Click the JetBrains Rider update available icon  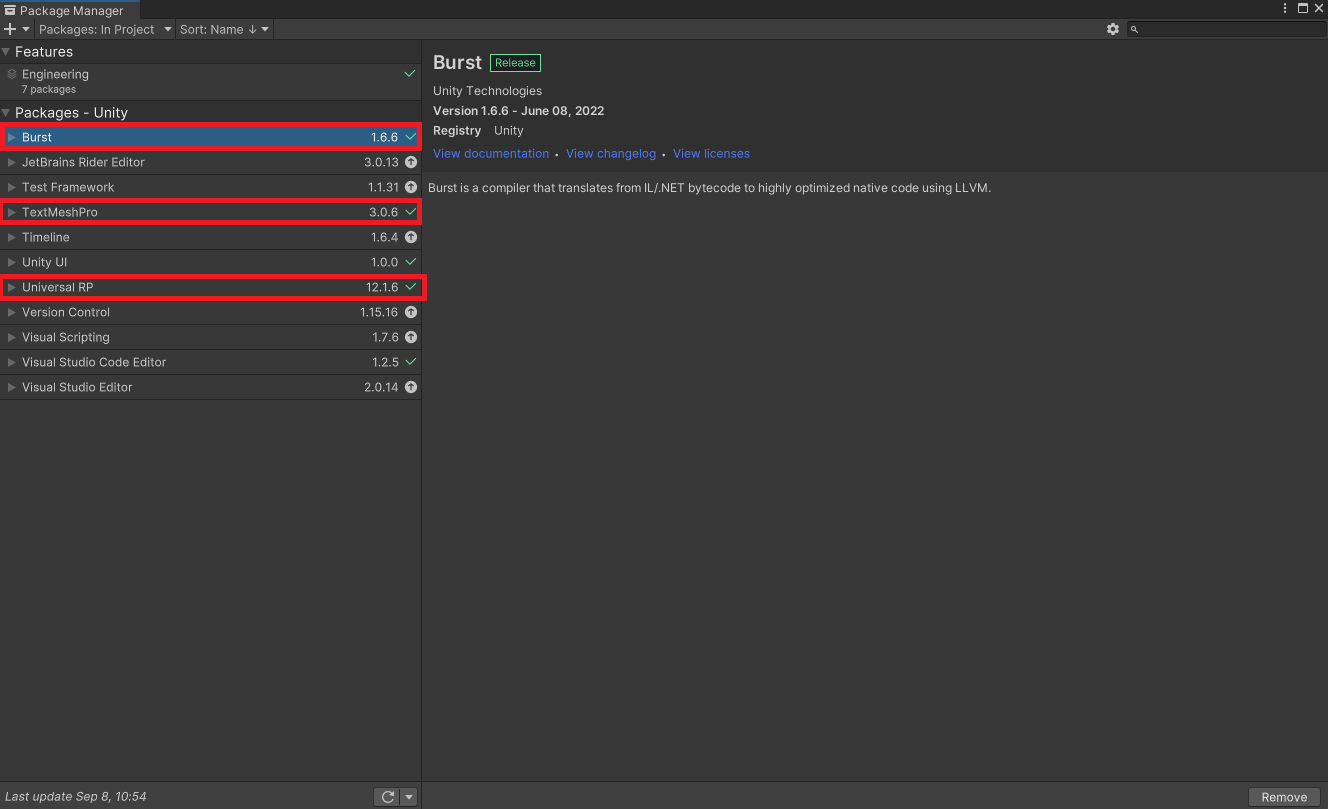click(411, 162)
